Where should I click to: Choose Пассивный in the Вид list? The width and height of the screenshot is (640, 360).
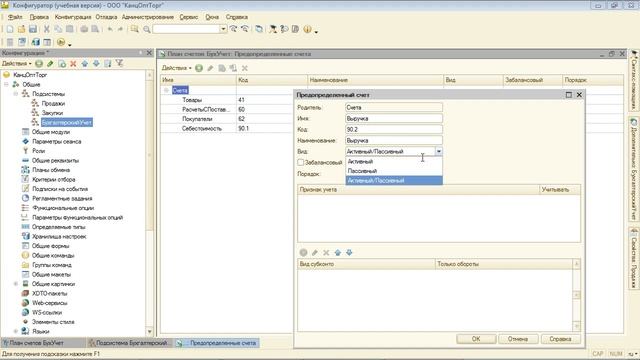click(394, 171)
